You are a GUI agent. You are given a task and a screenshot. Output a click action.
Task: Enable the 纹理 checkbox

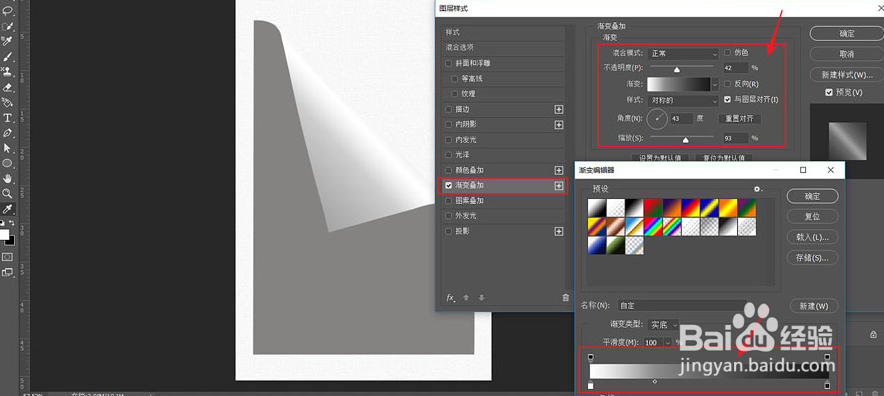point(455,94)
